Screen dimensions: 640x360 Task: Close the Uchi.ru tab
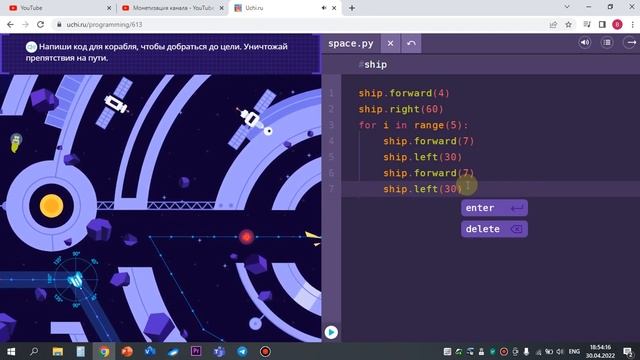(x=334, y=8)
